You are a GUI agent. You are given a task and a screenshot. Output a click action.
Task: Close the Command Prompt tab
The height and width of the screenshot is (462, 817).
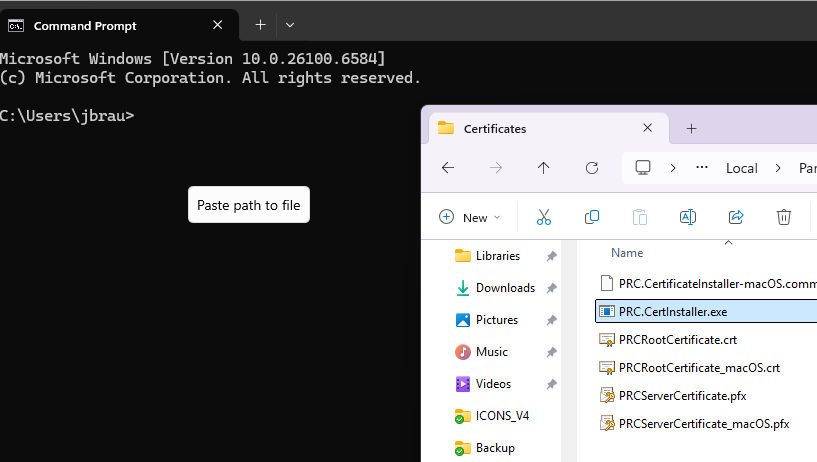tap(218, 25)
